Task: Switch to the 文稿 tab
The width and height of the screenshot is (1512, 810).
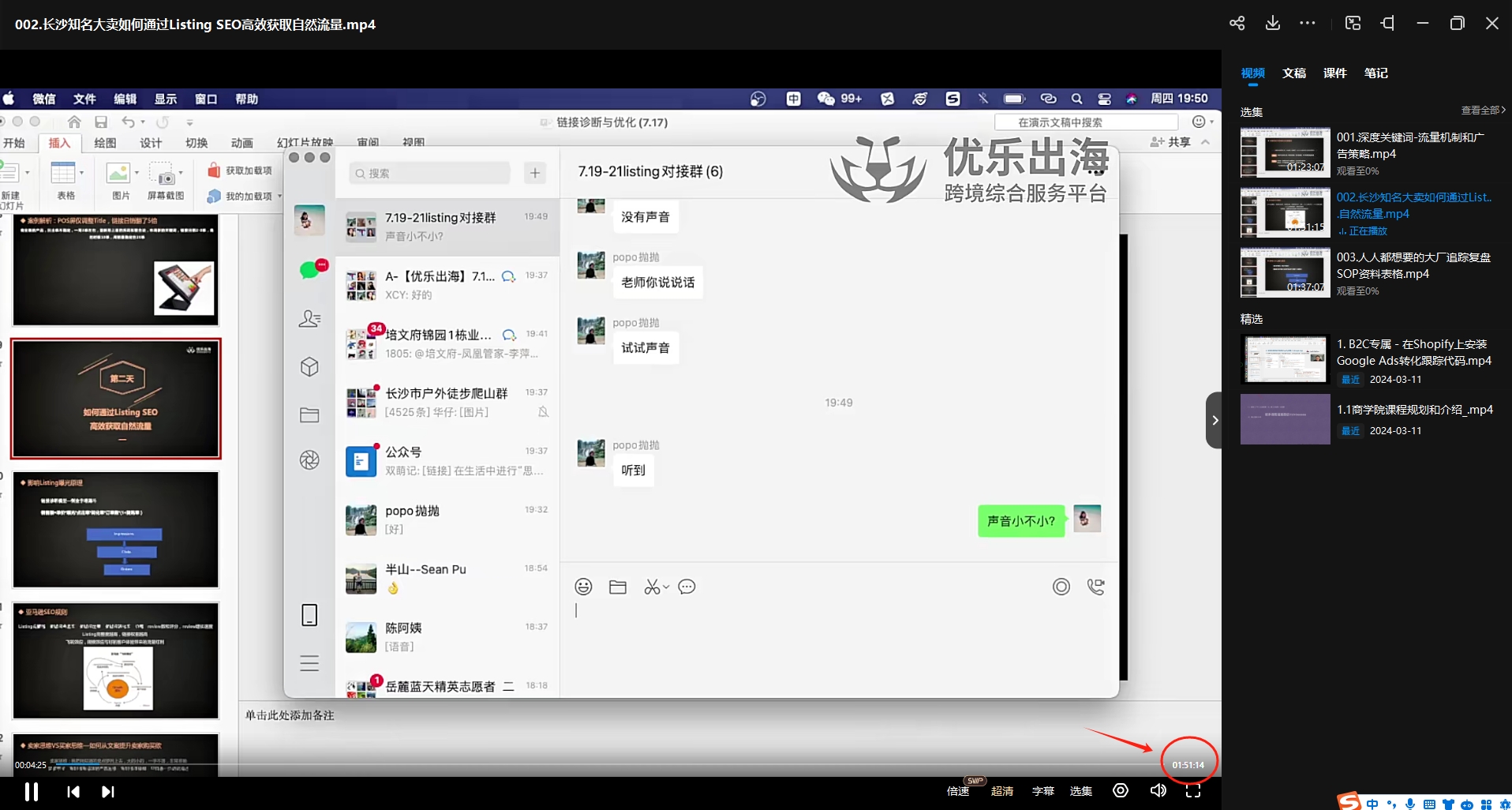Action: click(x=1293, y=73)
